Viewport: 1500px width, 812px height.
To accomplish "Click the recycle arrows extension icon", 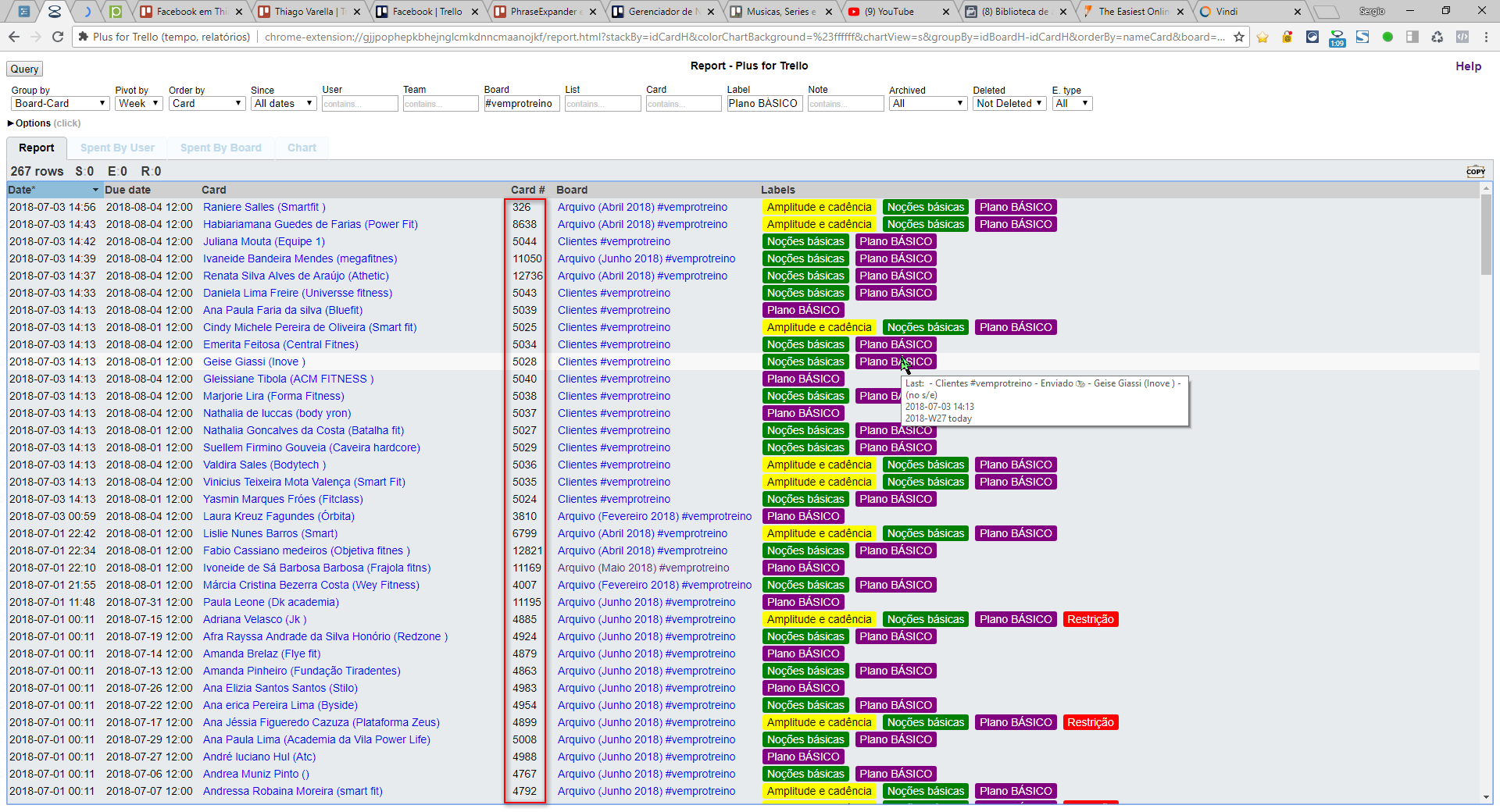I will coord(1437,37).
